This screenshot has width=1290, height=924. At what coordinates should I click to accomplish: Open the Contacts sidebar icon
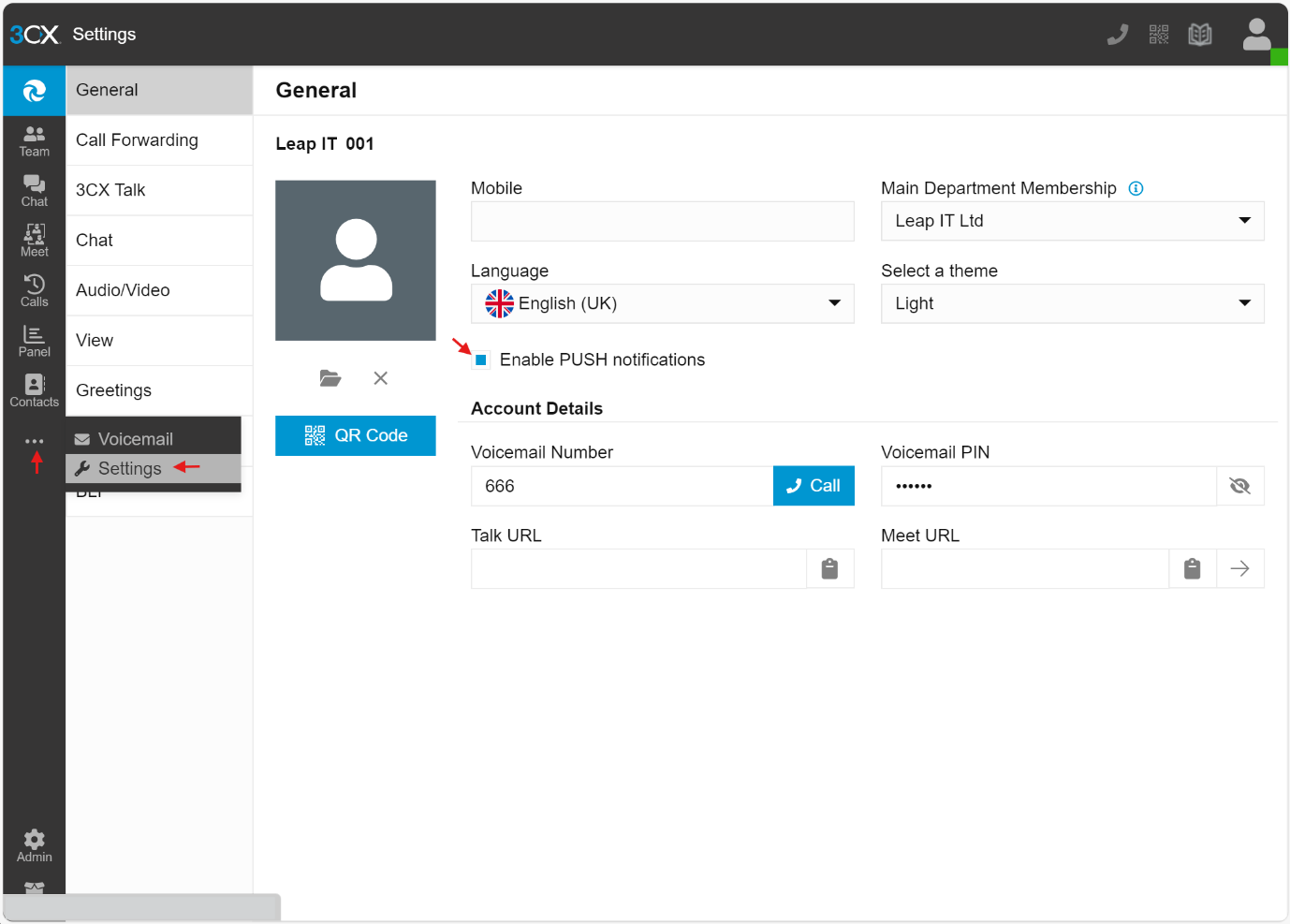point(34,390)
